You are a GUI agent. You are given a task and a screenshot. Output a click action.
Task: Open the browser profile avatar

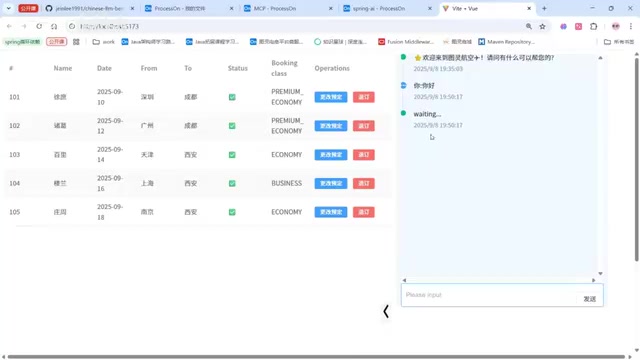(x=616, y=26)
